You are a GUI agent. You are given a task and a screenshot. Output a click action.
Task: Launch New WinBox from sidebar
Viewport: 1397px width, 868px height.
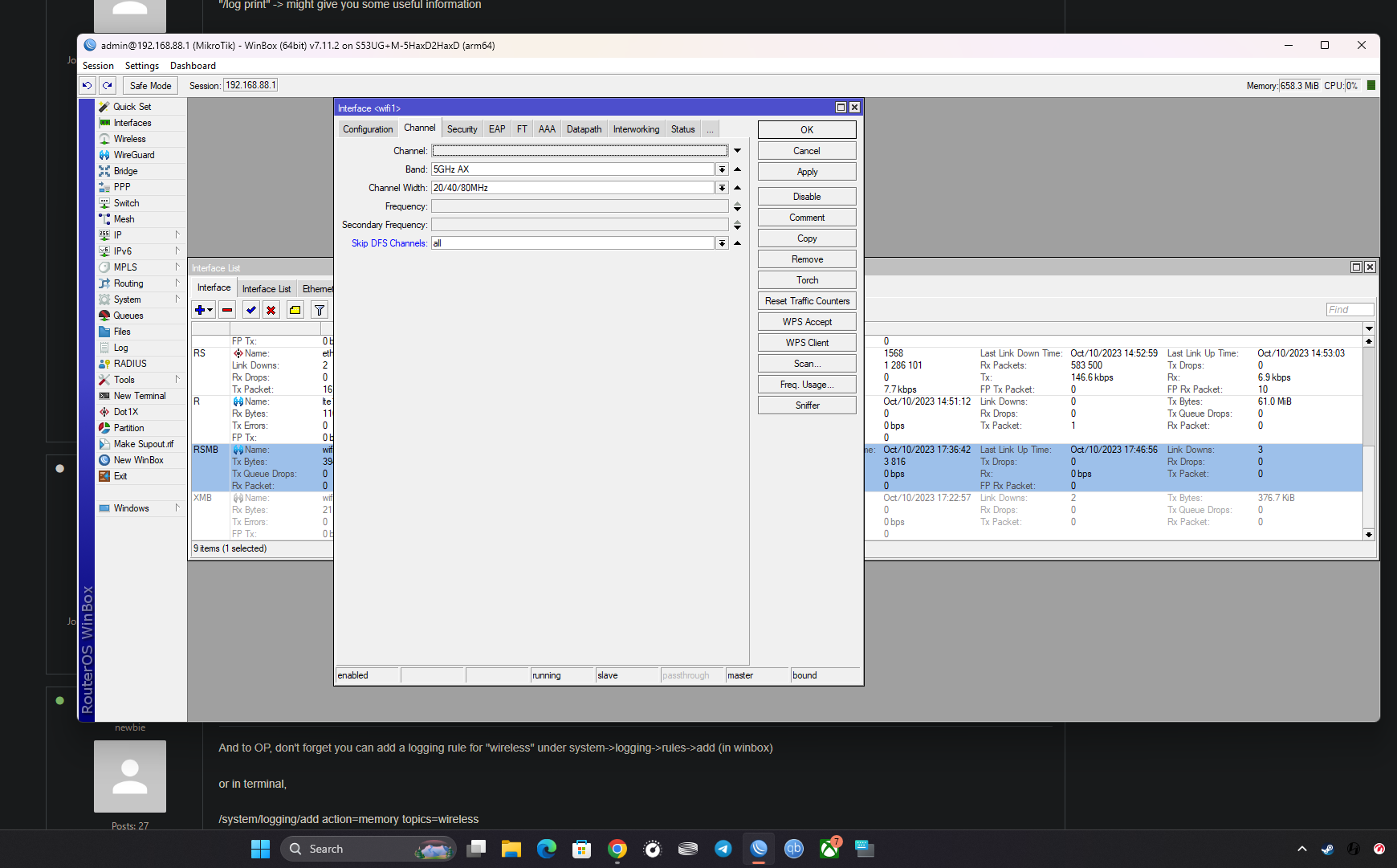138,460
